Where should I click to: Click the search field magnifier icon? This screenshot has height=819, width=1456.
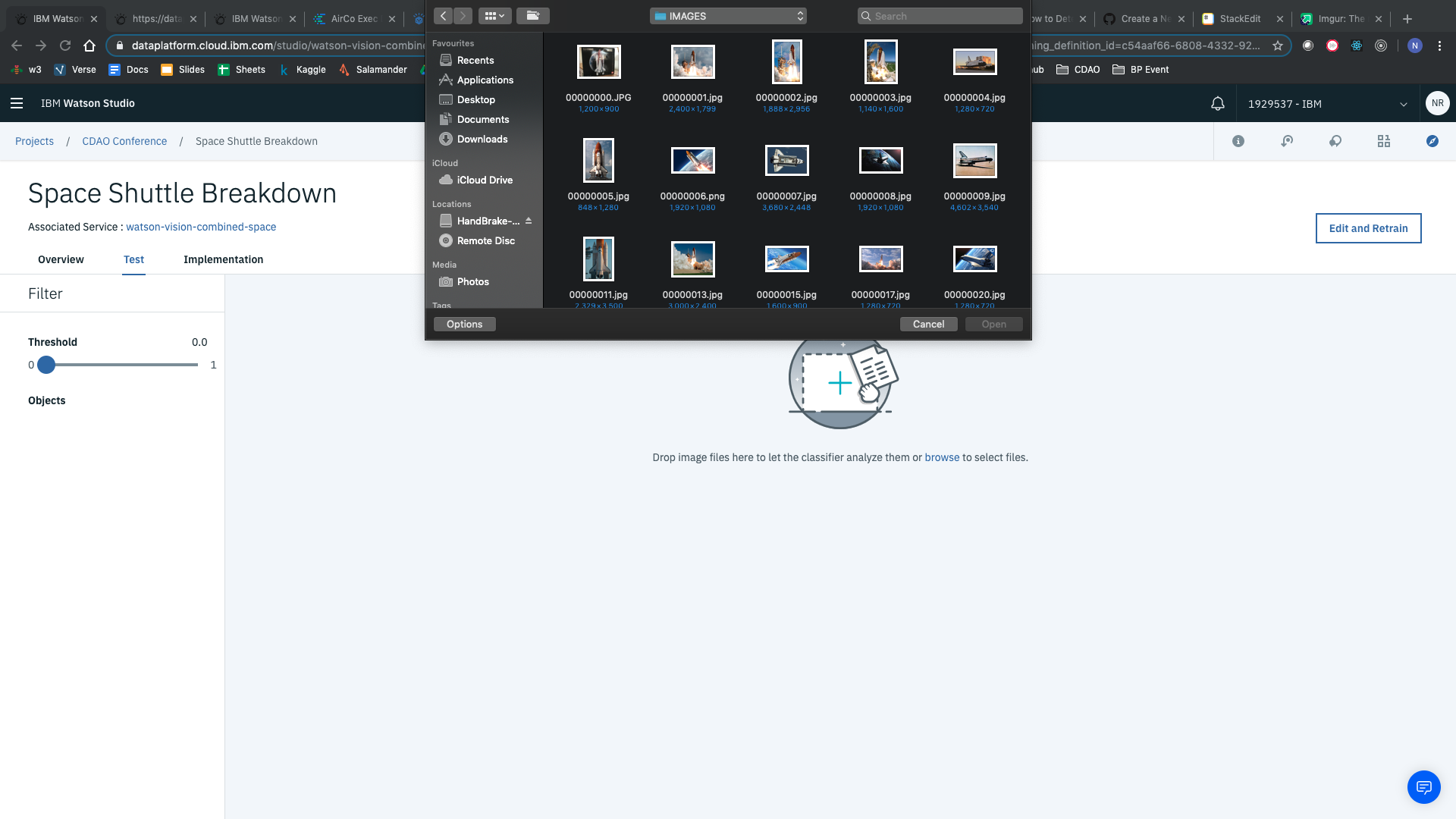click(866, 15)
